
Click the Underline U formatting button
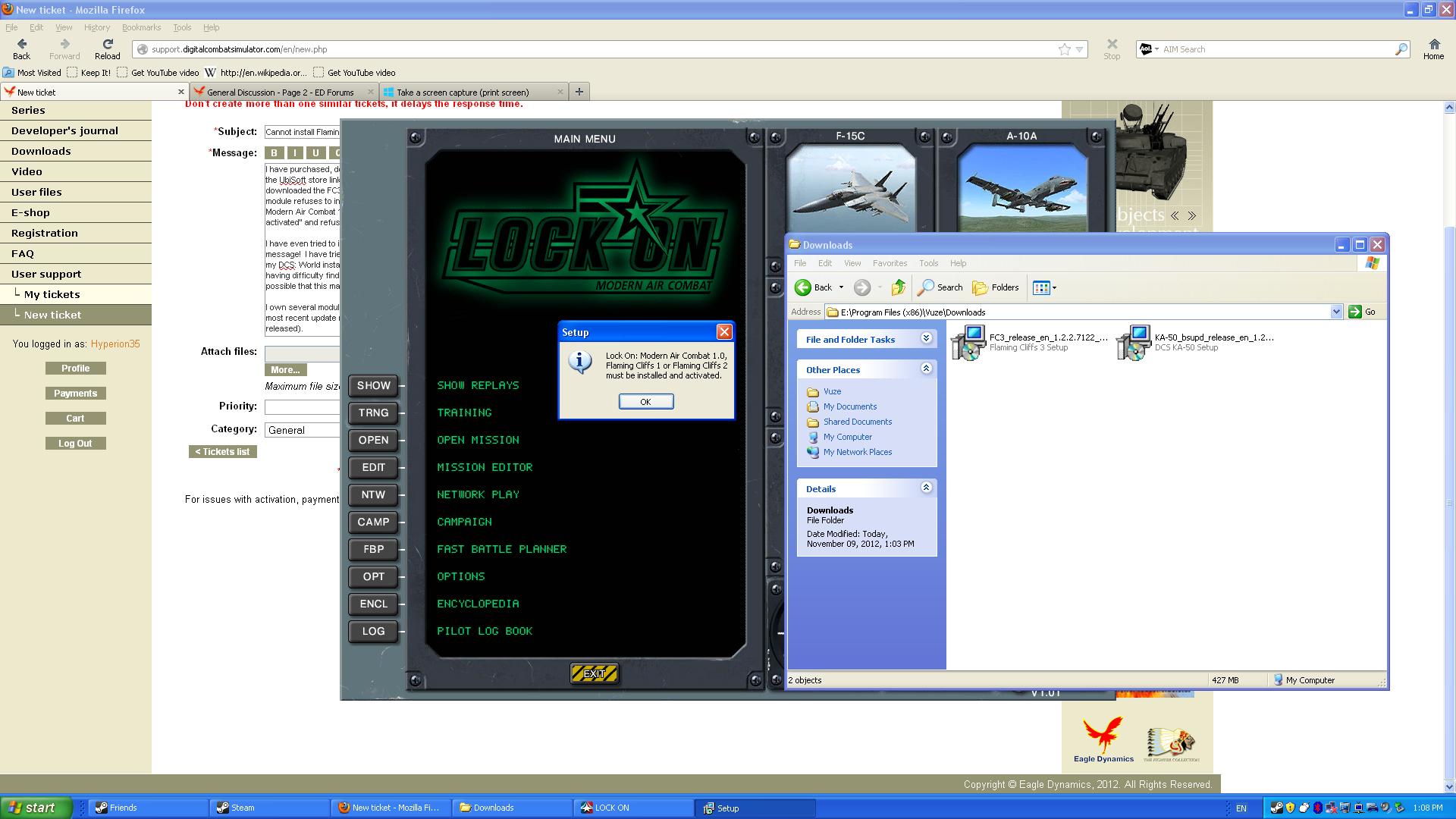(x=315, y=152)
